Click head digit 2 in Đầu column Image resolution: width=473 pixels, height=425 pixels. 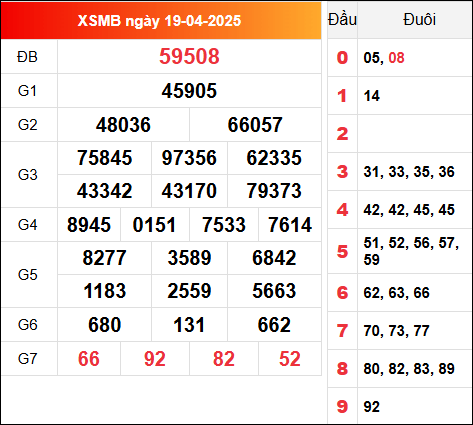(x=342, y=134)
